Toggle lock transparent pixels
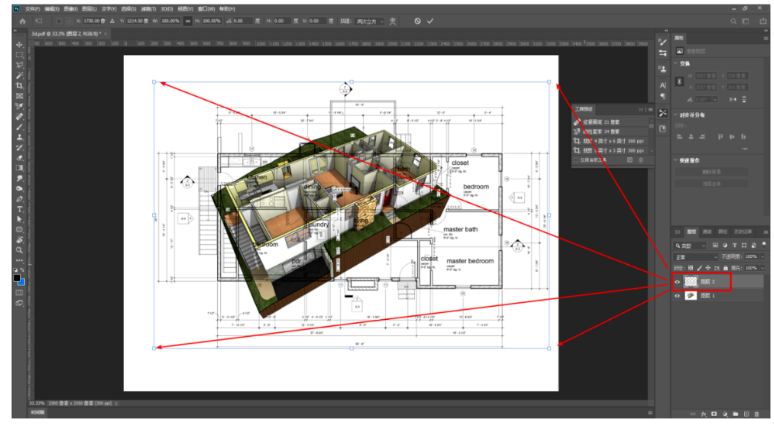This screenshot has width=774, height=425. pos(690,268)
